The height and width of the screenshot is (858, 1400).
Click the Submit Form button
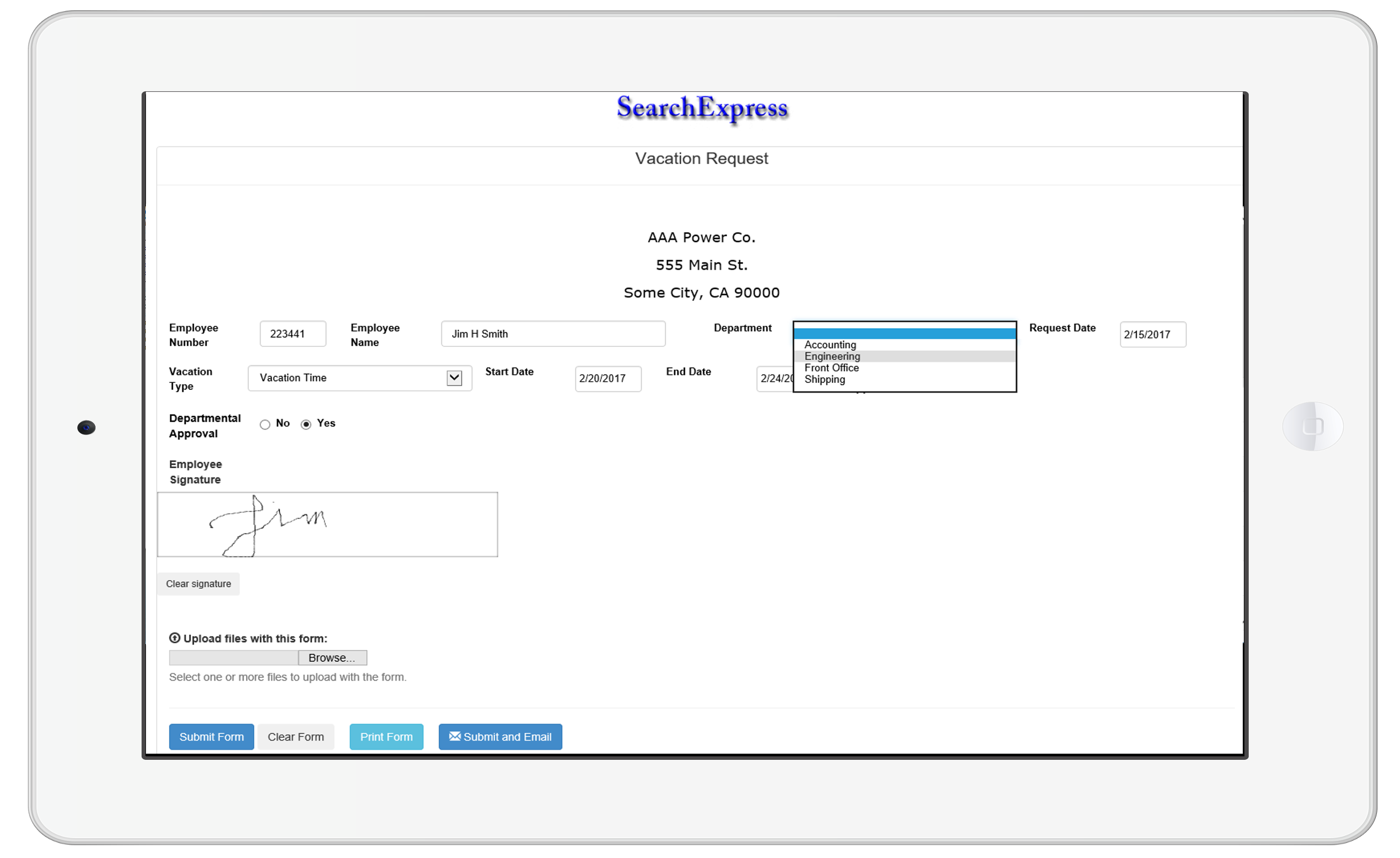click(x=211, y=736)
